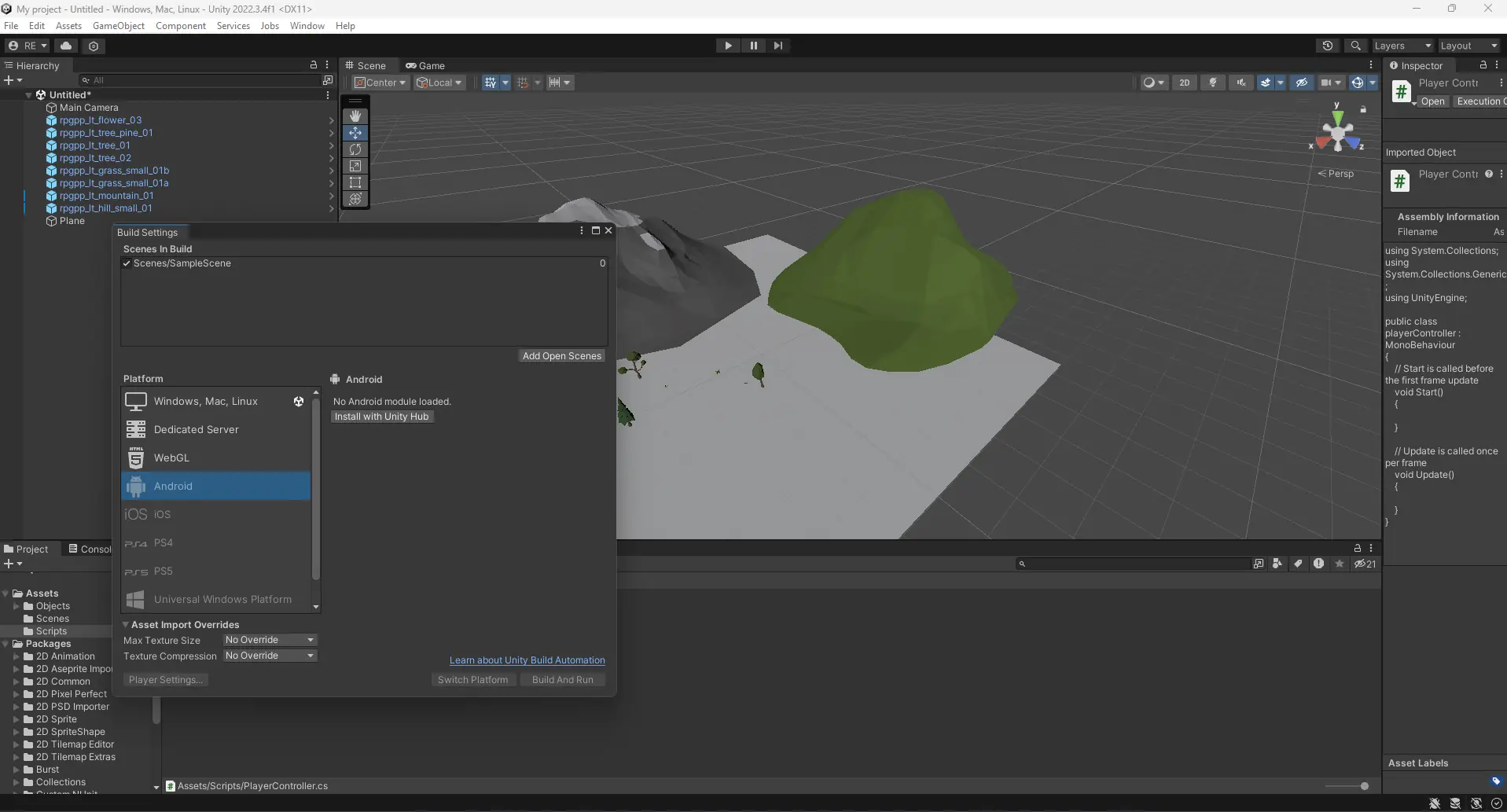
Task: Toggle scene audio mute
Action: click(x=1241, y=83)
